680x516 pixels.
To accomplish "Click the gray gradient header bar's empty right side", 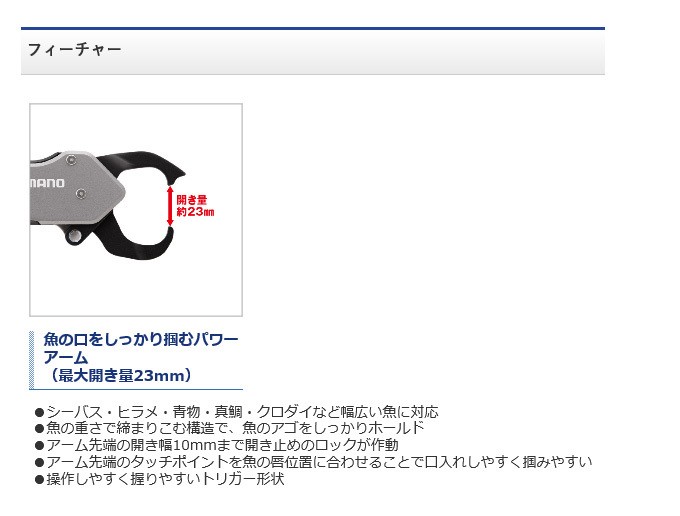I will [450, 50].
